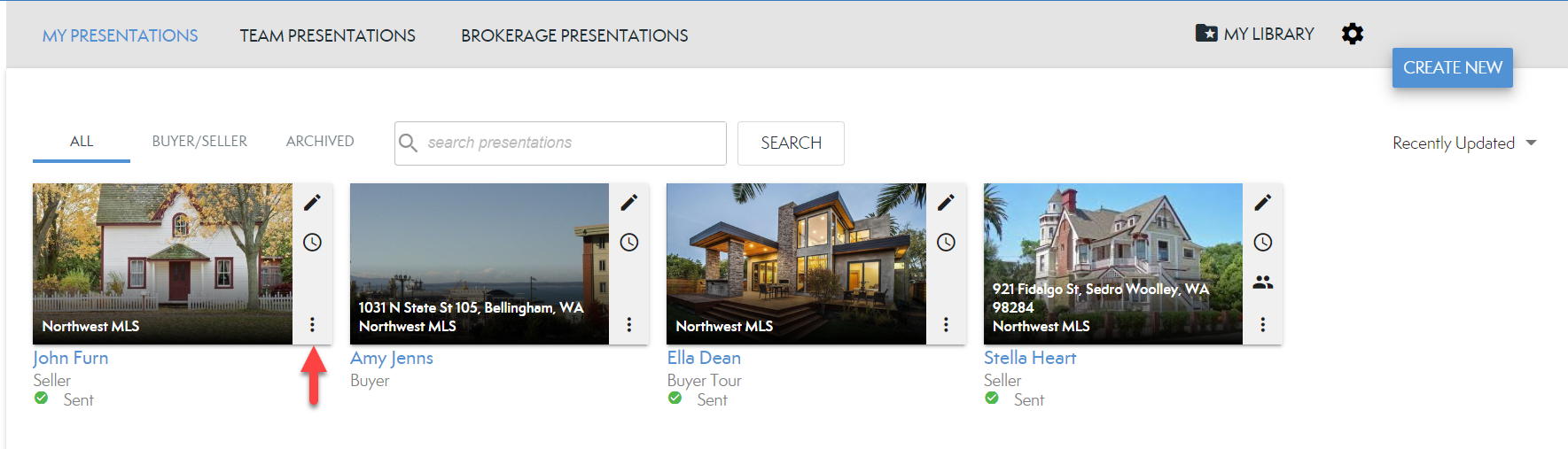Filter by Buyer/Seller tab

click(199, 142)
